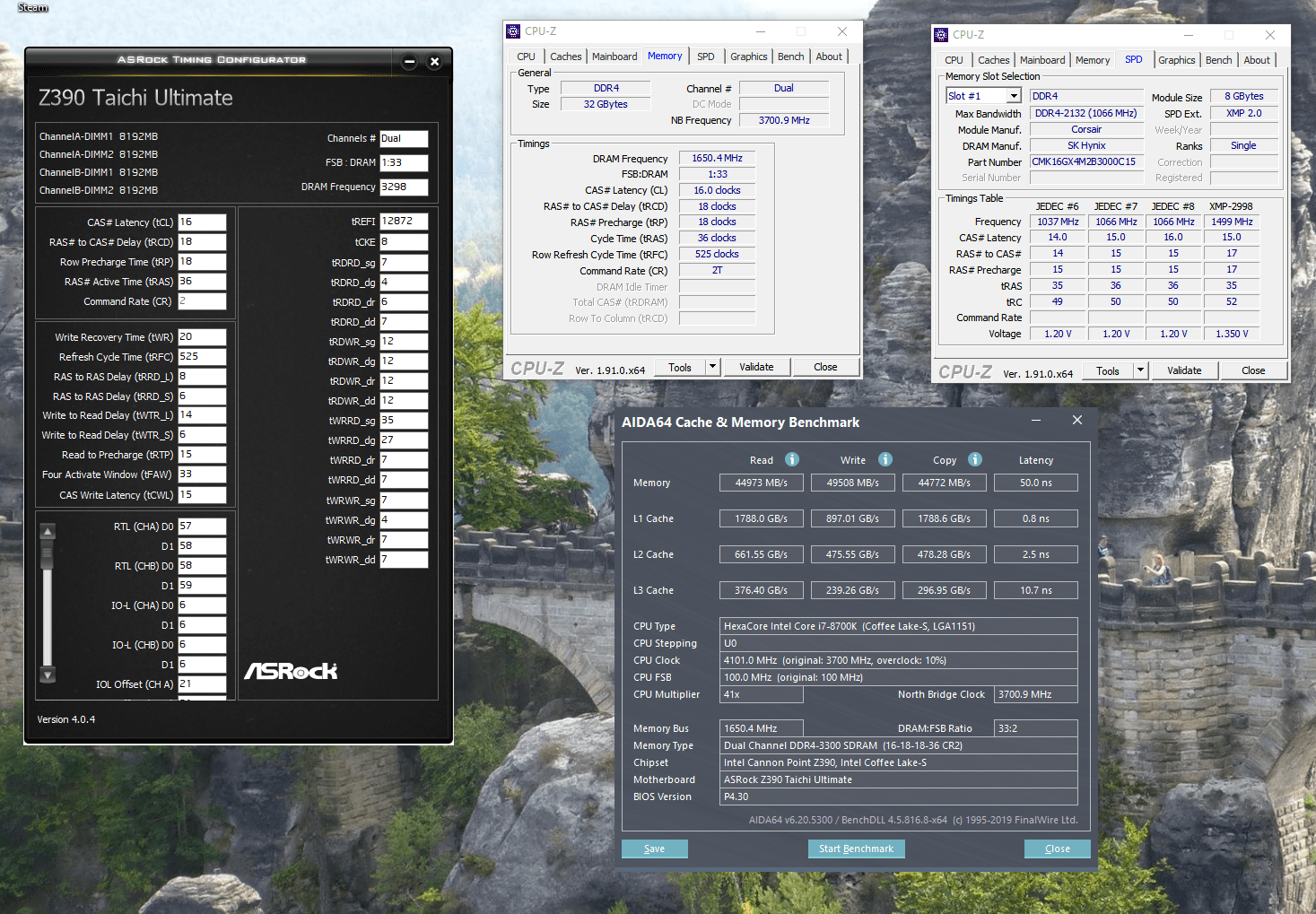Click the tCKE value field in ASRock

(404, 241)
